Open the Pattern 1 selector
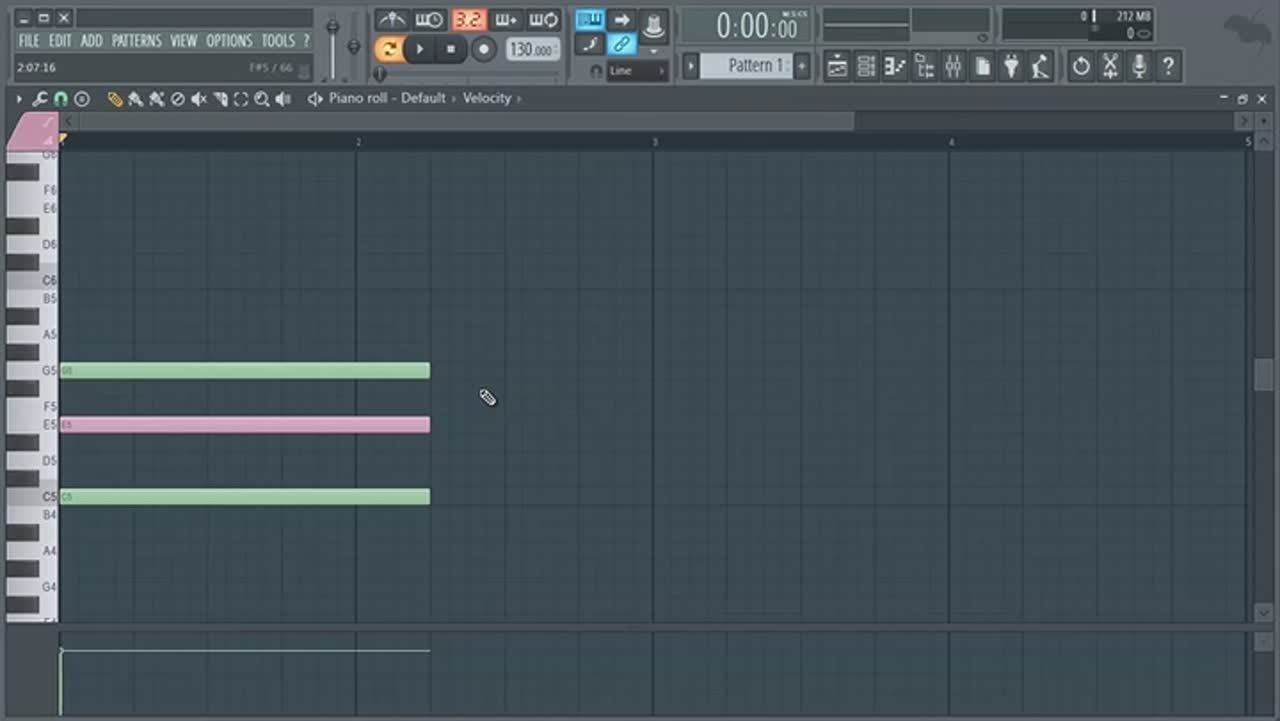The width and height of the screenshot is (1280, 721). [745, 66]
